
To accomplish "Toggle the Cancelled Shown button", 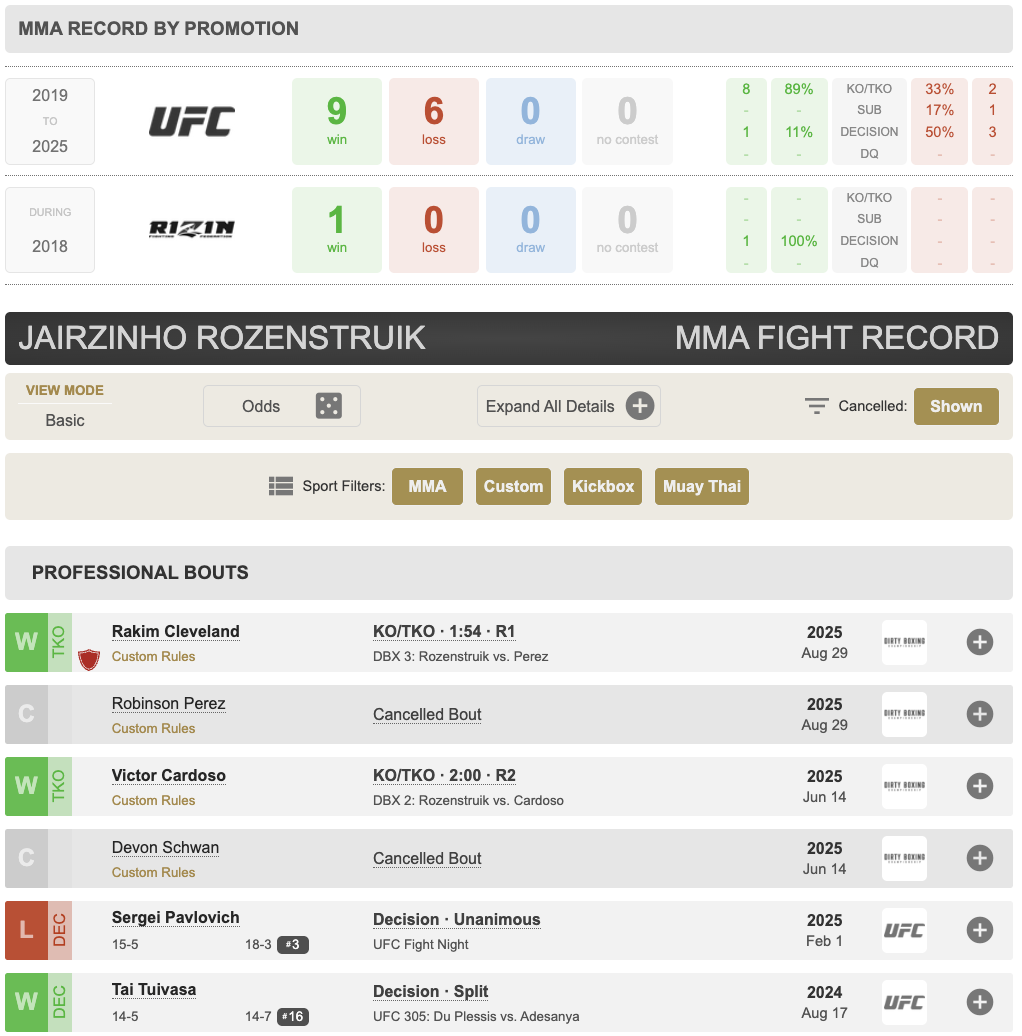I will [955, 406].
